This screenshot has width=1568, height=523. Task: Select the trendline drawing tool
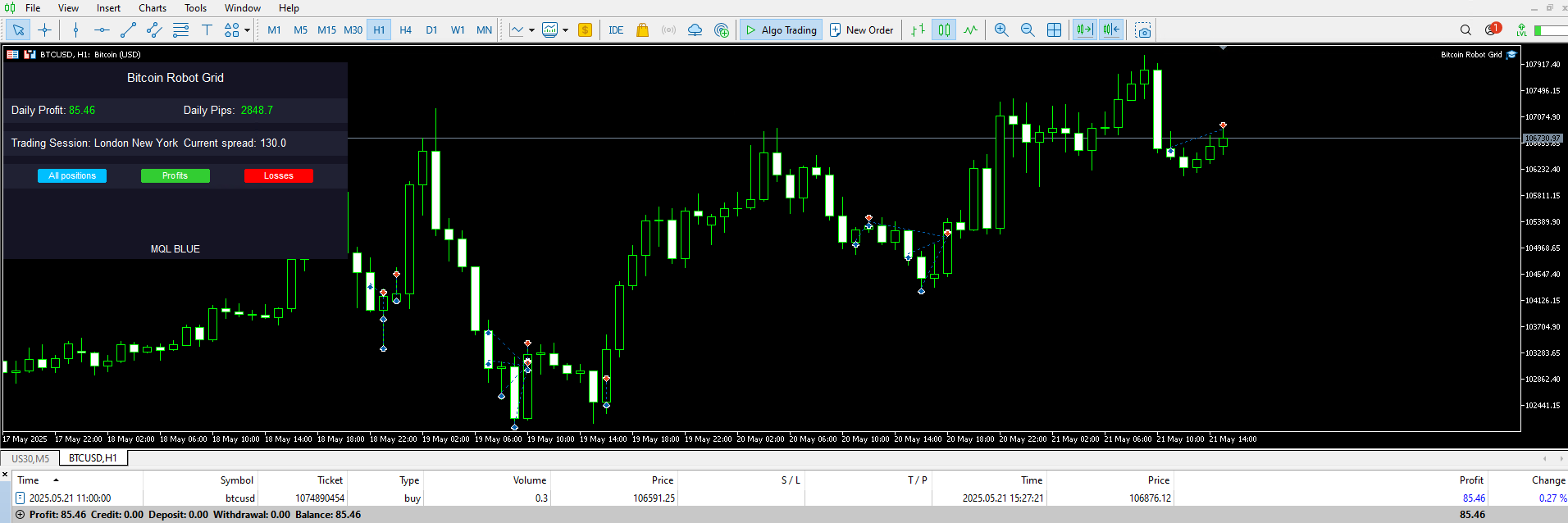pos(128,30)
